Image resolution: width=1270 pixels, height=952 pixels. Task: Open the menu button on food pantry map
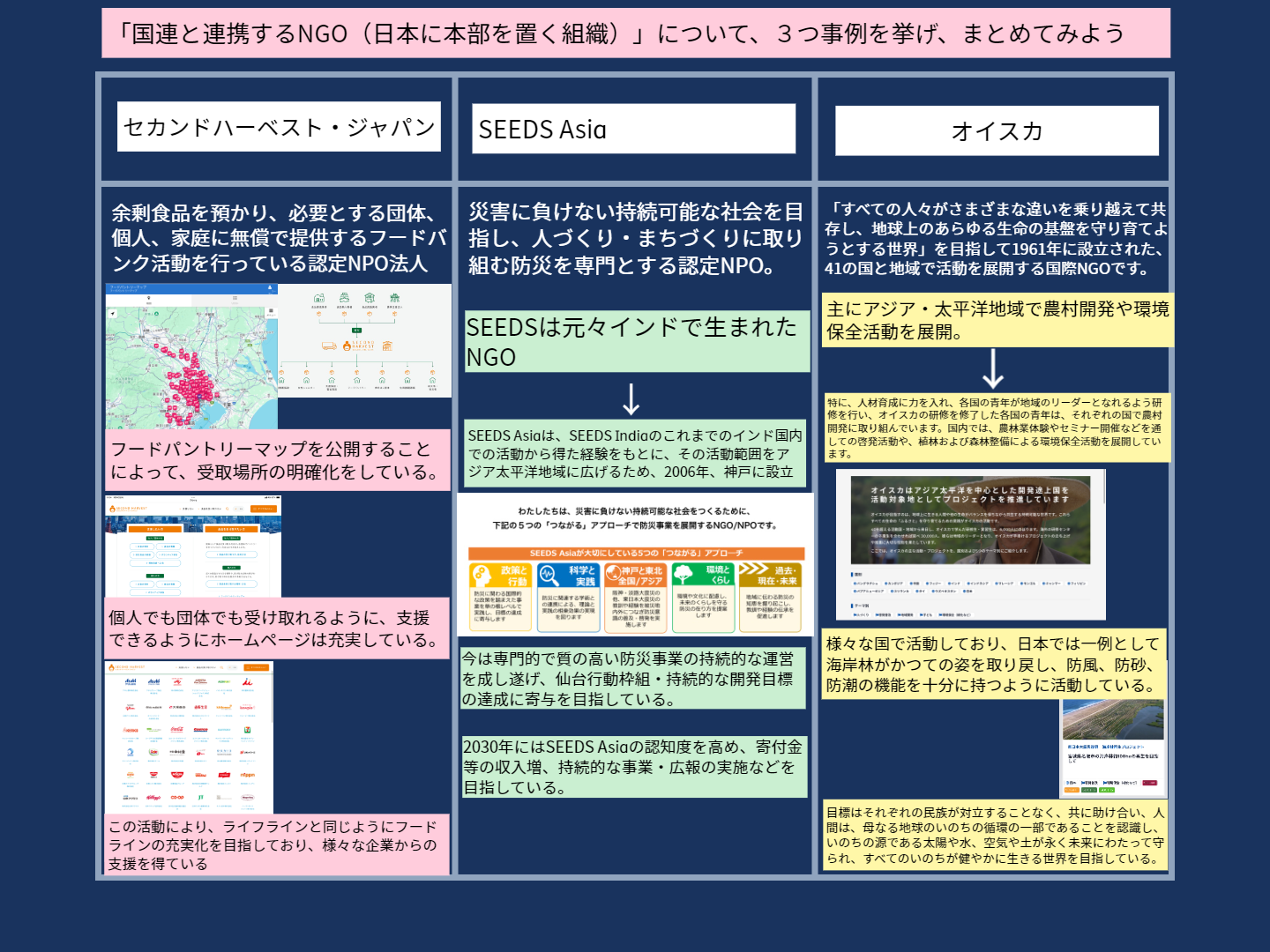click(271, 313)
